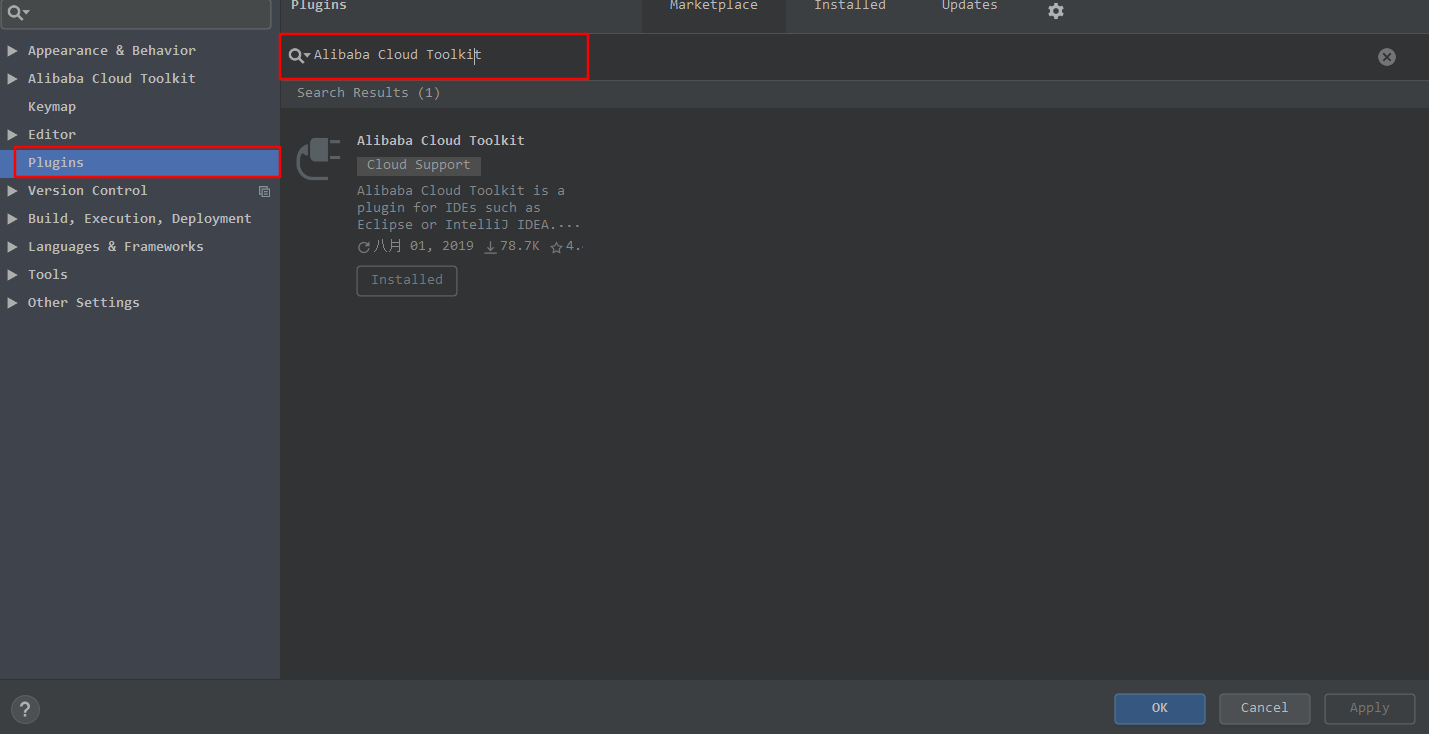Screen dimensions: 1429x734
Task: Expand Alibaba Cloud Toolkit settings node
Action: [12, 79]
